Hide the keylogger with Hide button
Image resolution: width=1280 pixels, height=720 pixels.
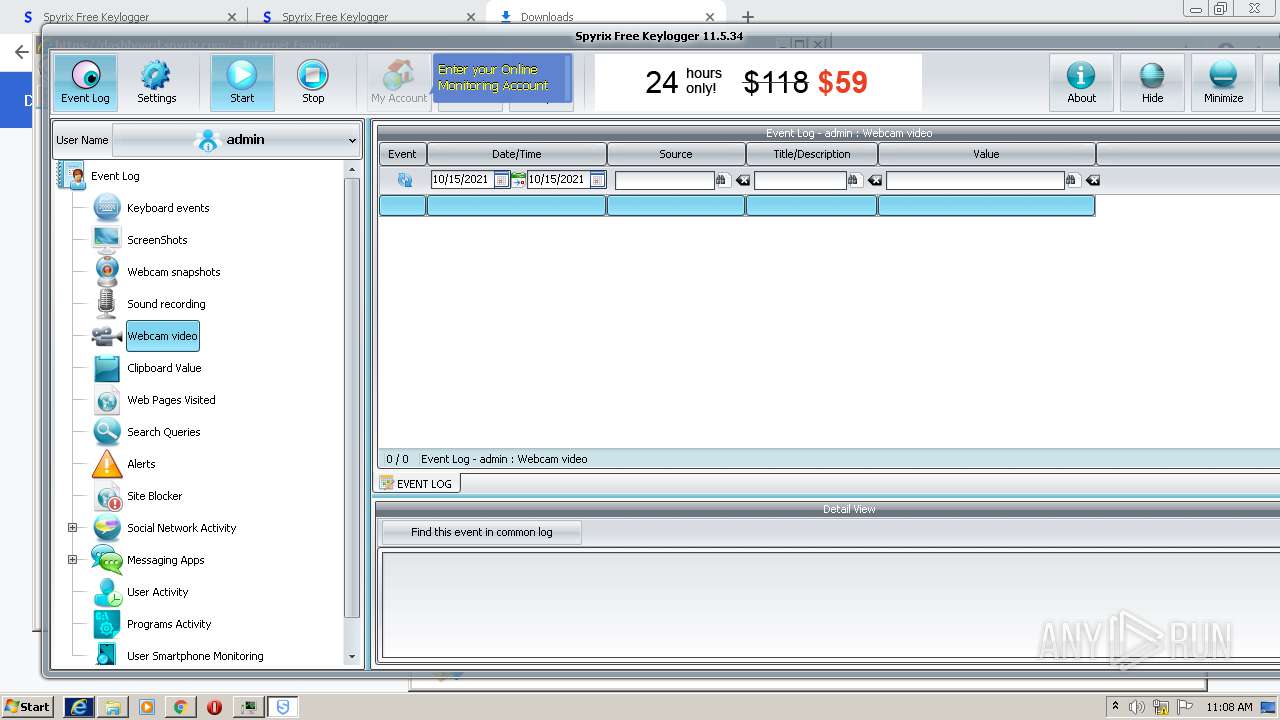click(1152, 82)
